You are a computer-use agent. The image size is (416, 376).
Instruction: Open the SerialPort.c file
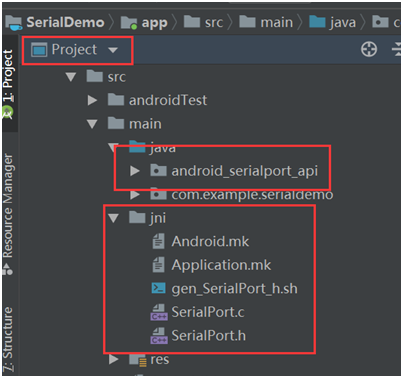click(x=208, y=312)
